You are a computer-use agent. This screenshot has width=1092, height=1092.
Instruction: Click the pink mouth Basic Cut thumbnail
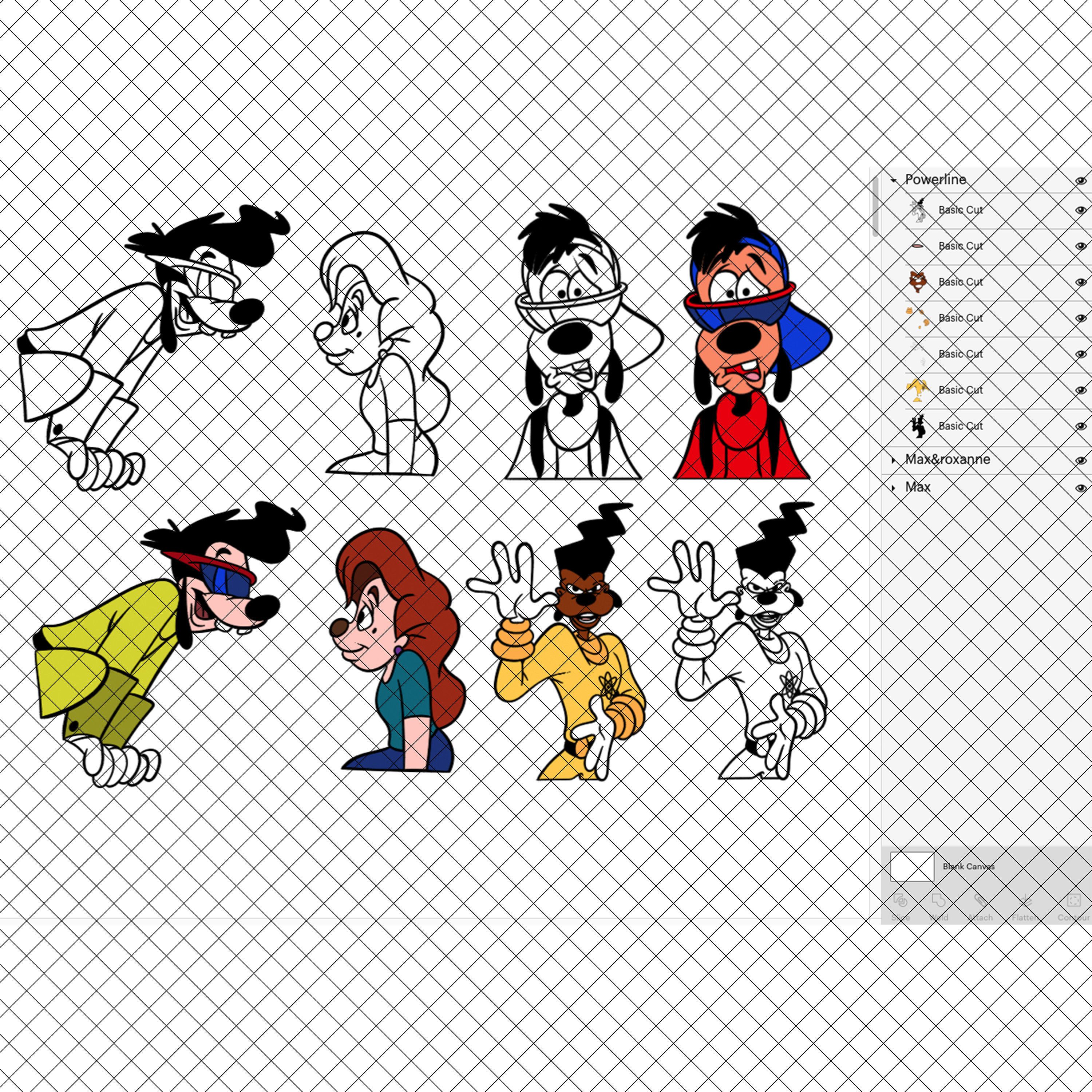pyautogui.click(x=917, y=246)
